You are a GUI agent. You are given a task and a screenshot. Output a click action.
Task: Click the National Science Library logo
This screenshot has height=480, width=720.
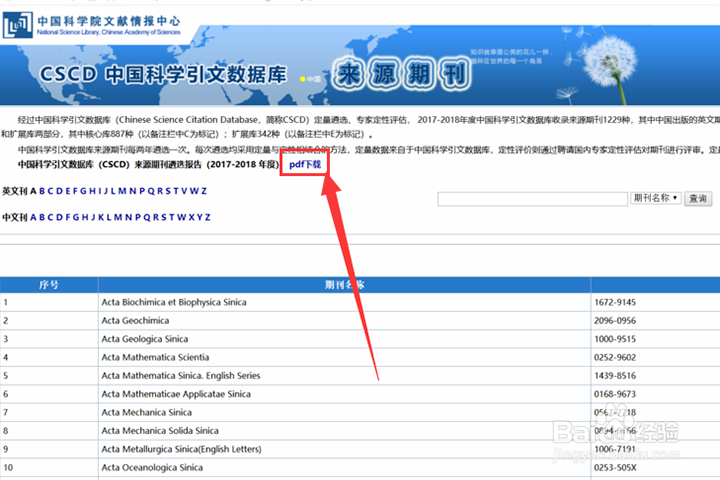(x=17, y=25)
